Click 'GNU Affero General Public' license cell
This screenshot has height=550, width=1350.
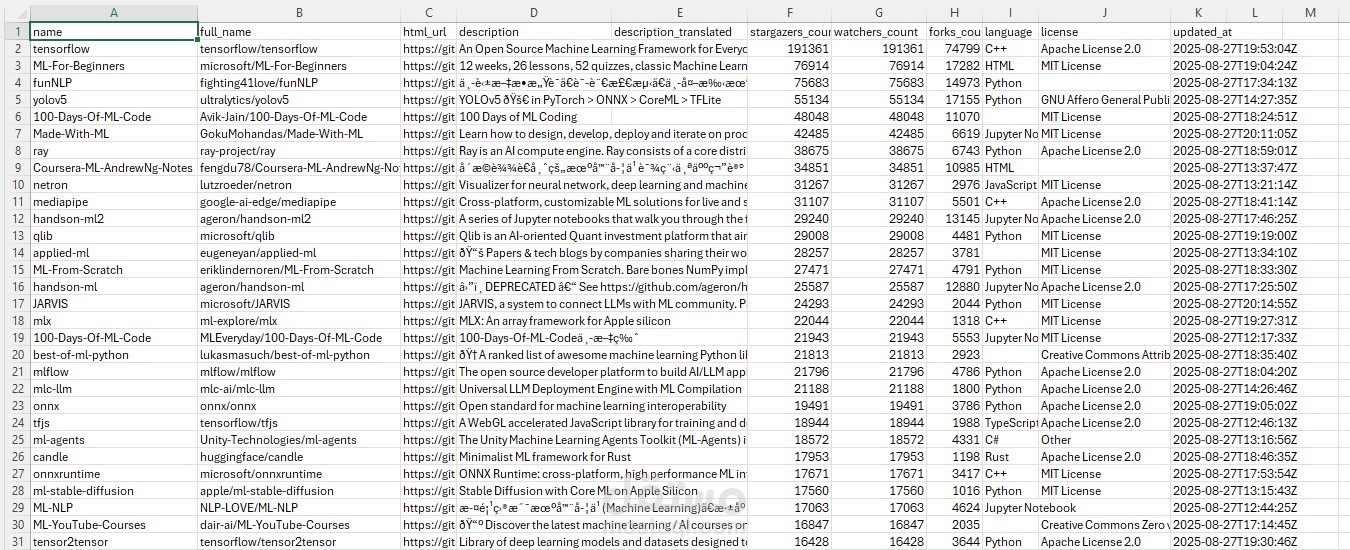1104,100
